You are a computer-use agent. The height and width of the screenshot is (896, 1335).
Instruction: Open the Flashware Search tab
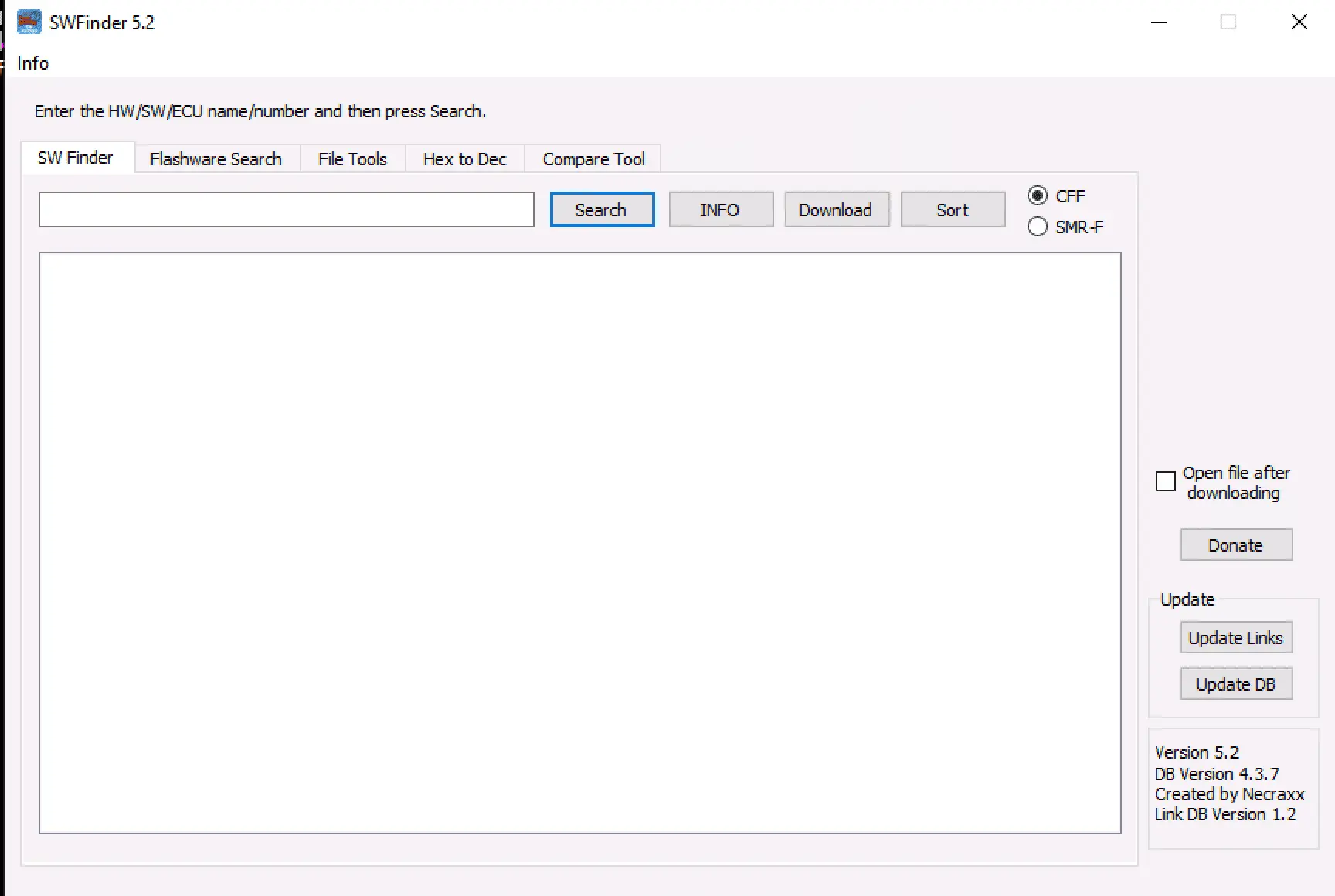[x=216, y=159]
